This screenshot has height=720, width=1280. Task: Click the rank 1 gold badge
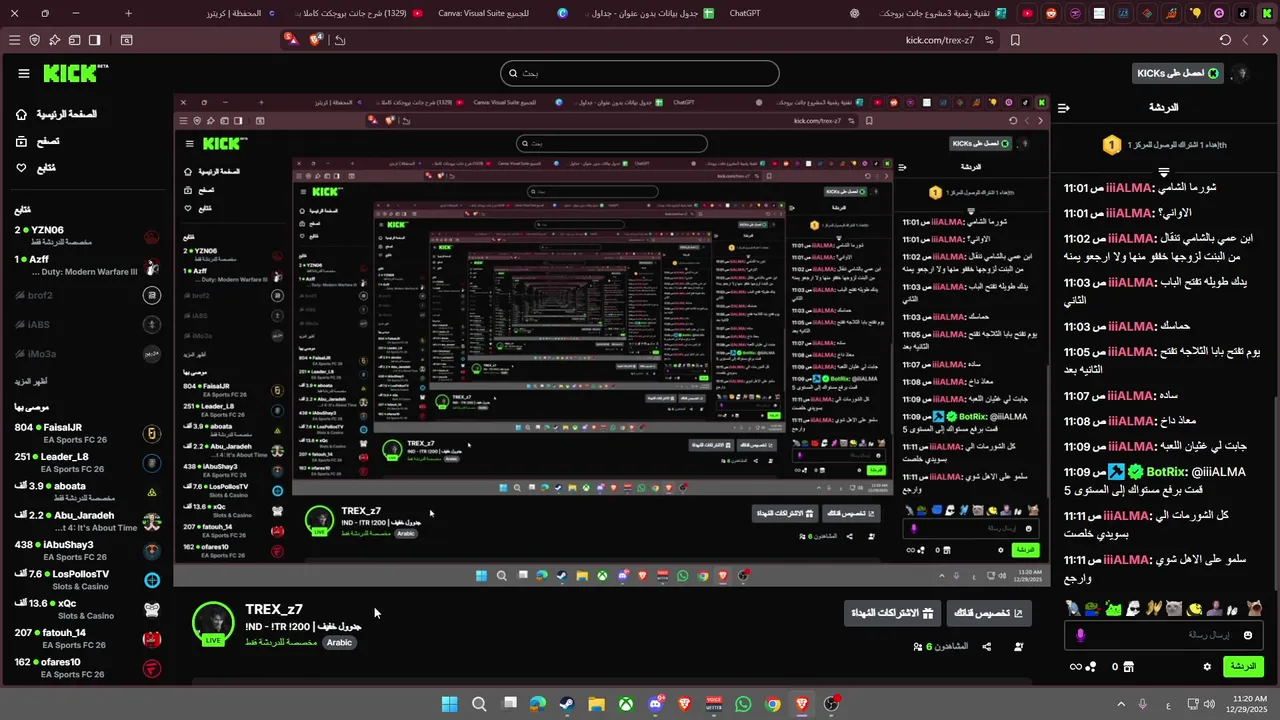pos(1111,145)
